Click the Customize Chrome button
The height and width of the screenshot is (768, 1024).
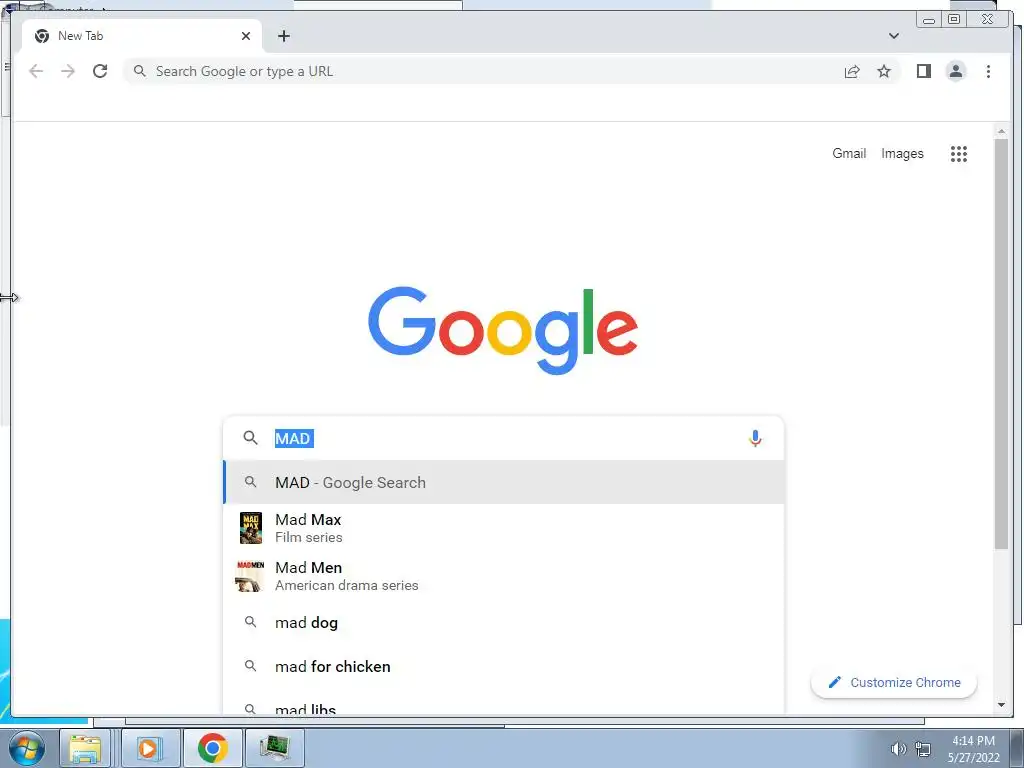pyautogui.click(x=893, y=682)
